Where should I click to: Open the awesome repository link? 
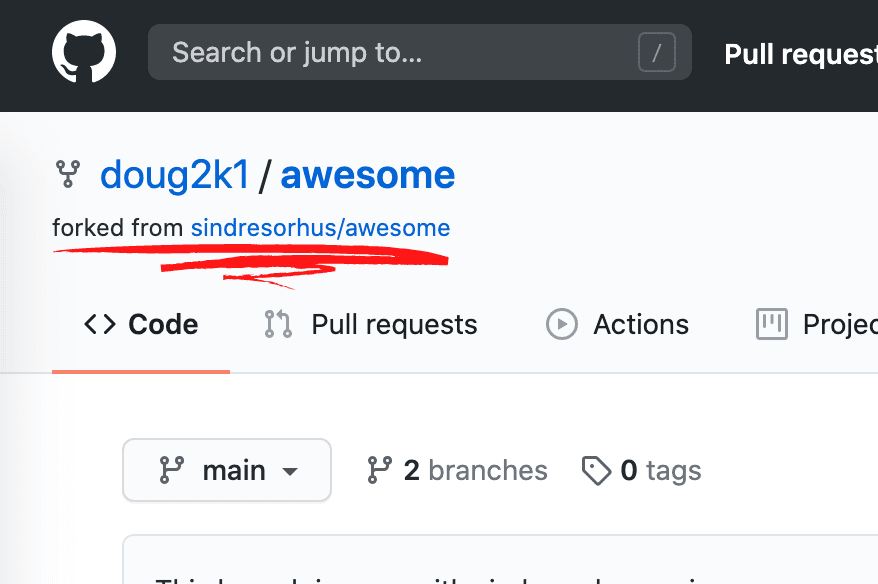click(x=367, y=175)
